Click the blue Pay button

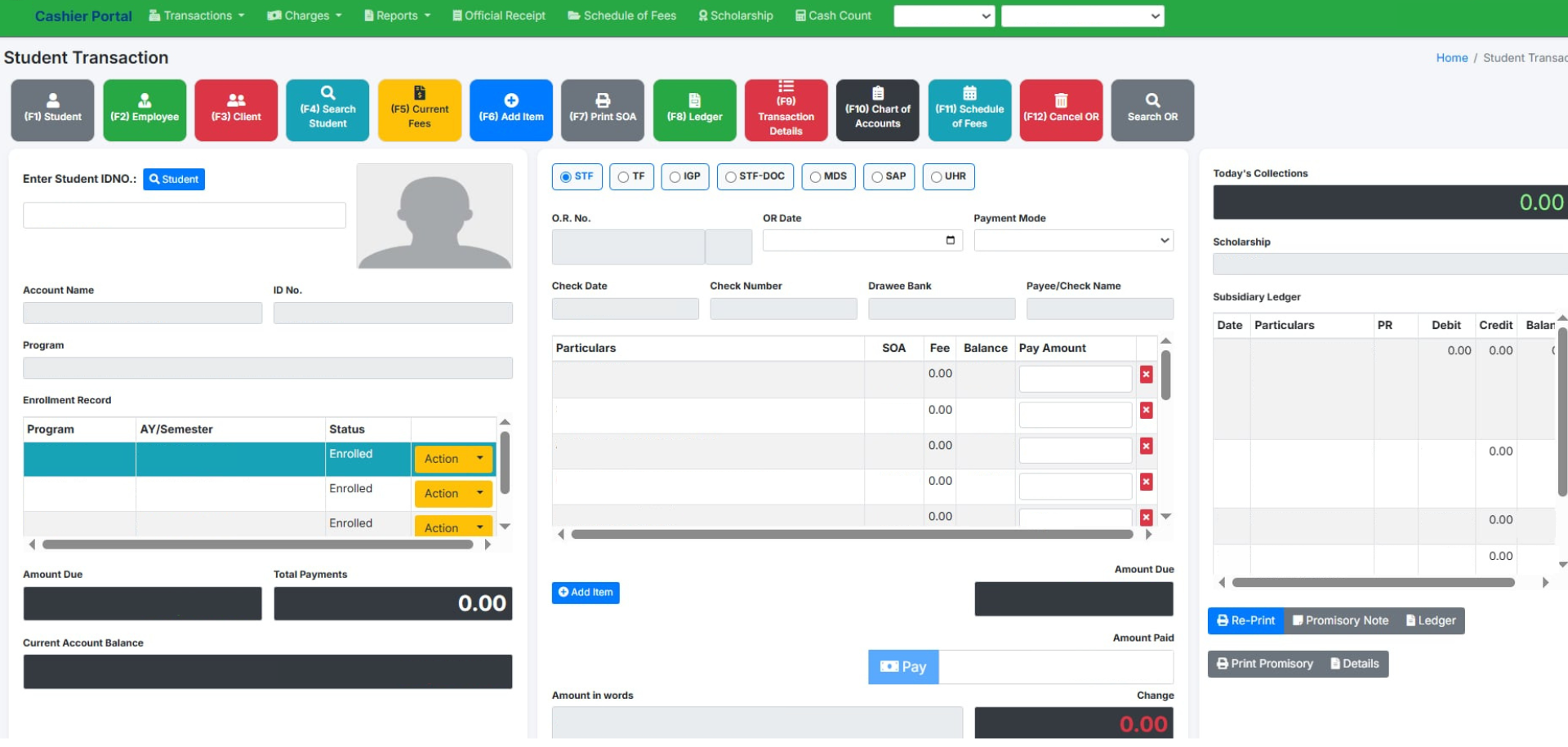point(902,667)
